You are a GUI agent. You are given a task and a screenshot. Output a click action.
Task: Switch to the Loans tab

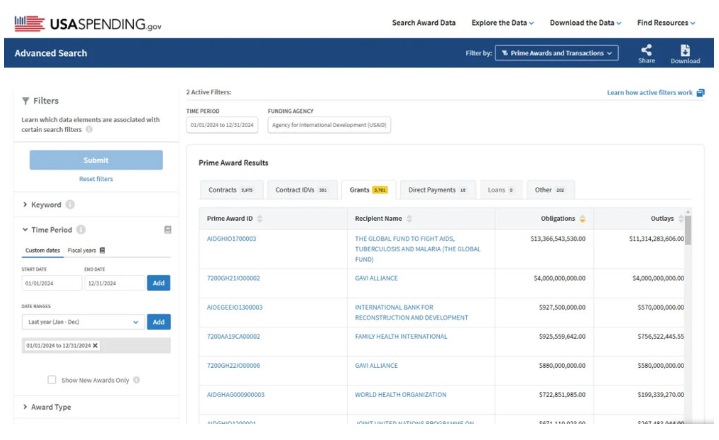pos(501,190)
